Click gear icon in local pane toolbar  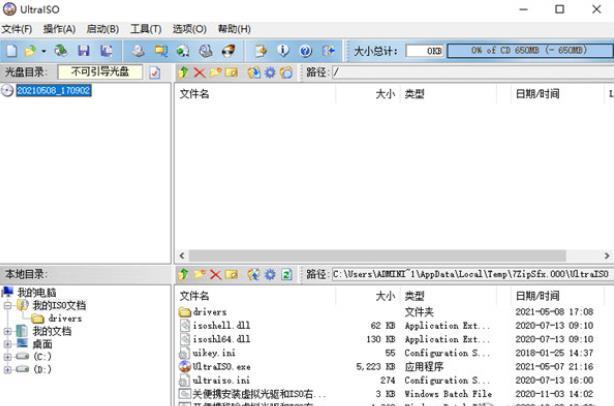[270, 274]
